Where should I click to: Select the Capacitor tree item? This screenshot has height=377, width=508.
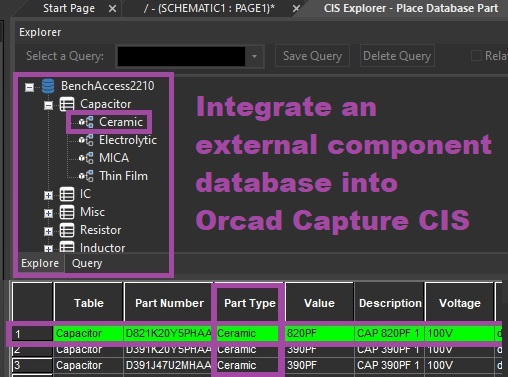105,104
